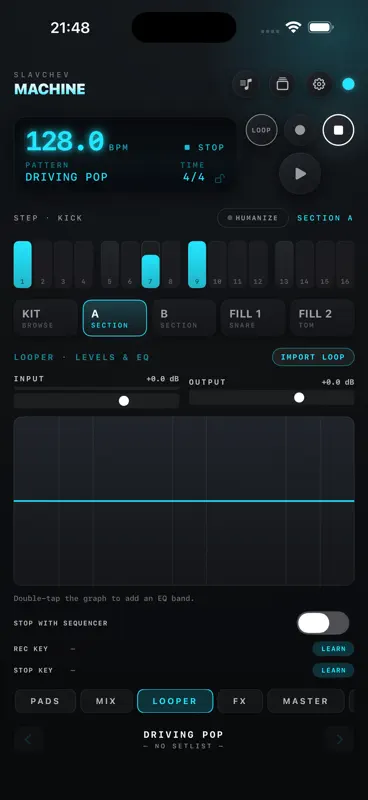Open the settings gear icon

(319, 84)
